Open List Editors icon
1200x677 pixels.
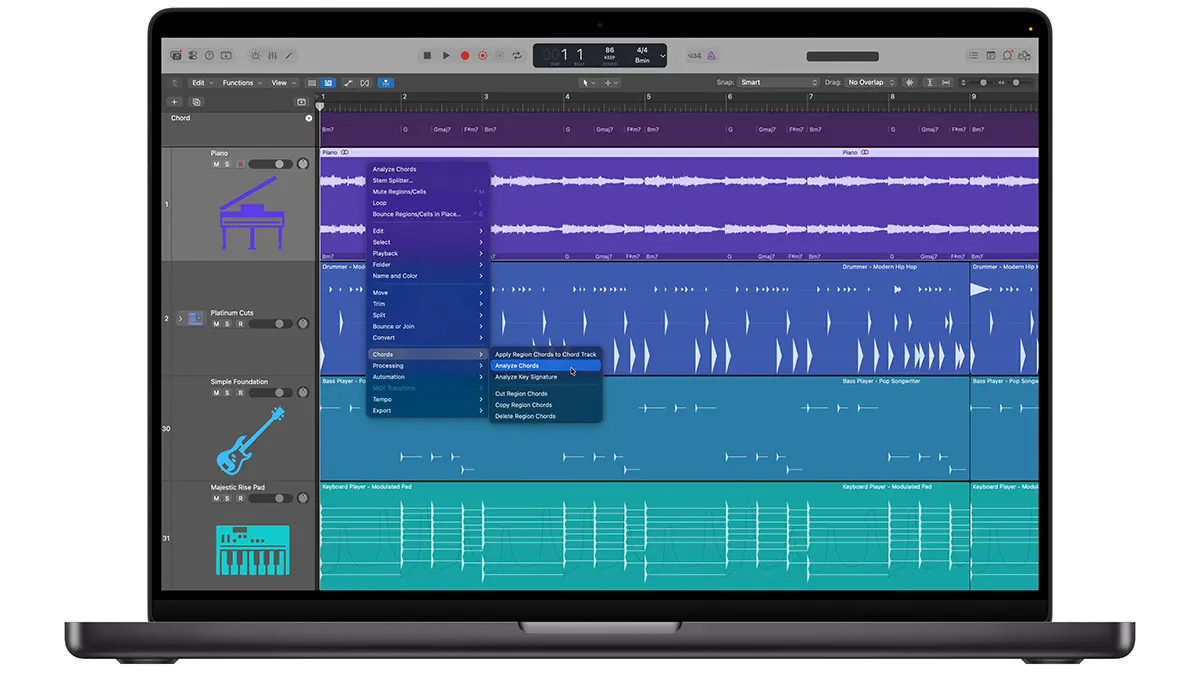click(974, 56)
